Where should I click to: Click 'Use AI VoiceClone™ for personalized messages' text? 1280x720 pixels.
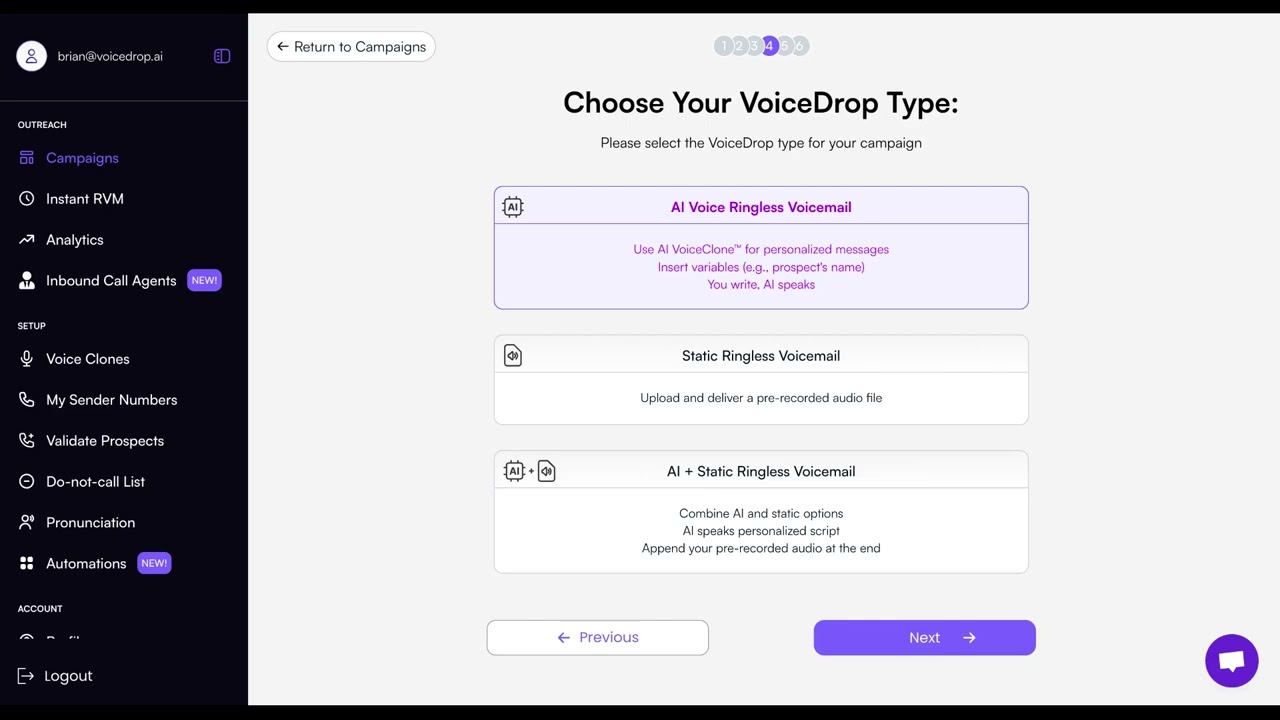(x=761, y=250)
